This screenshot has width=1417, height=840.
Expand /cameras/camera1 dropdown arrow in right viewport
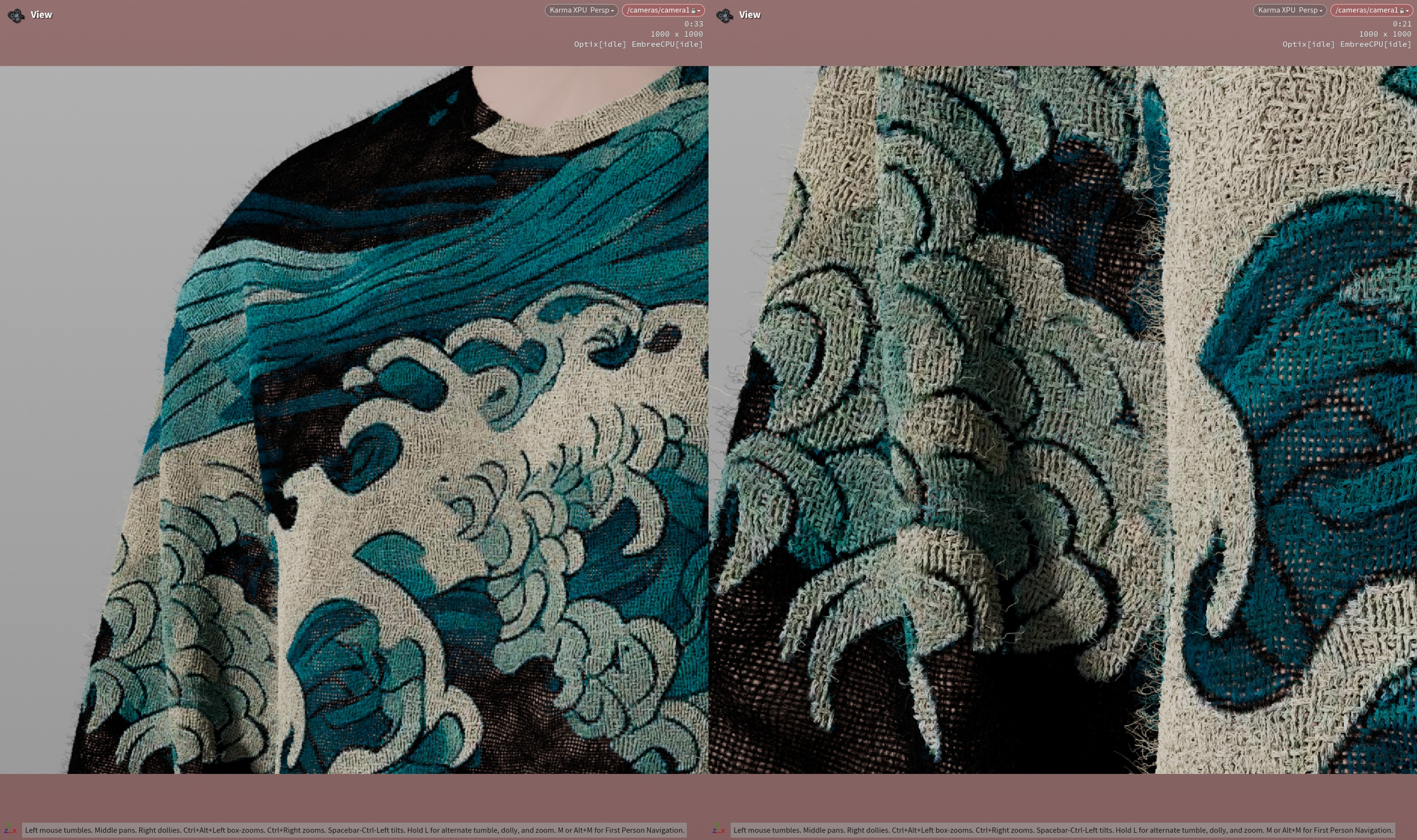1407,11
